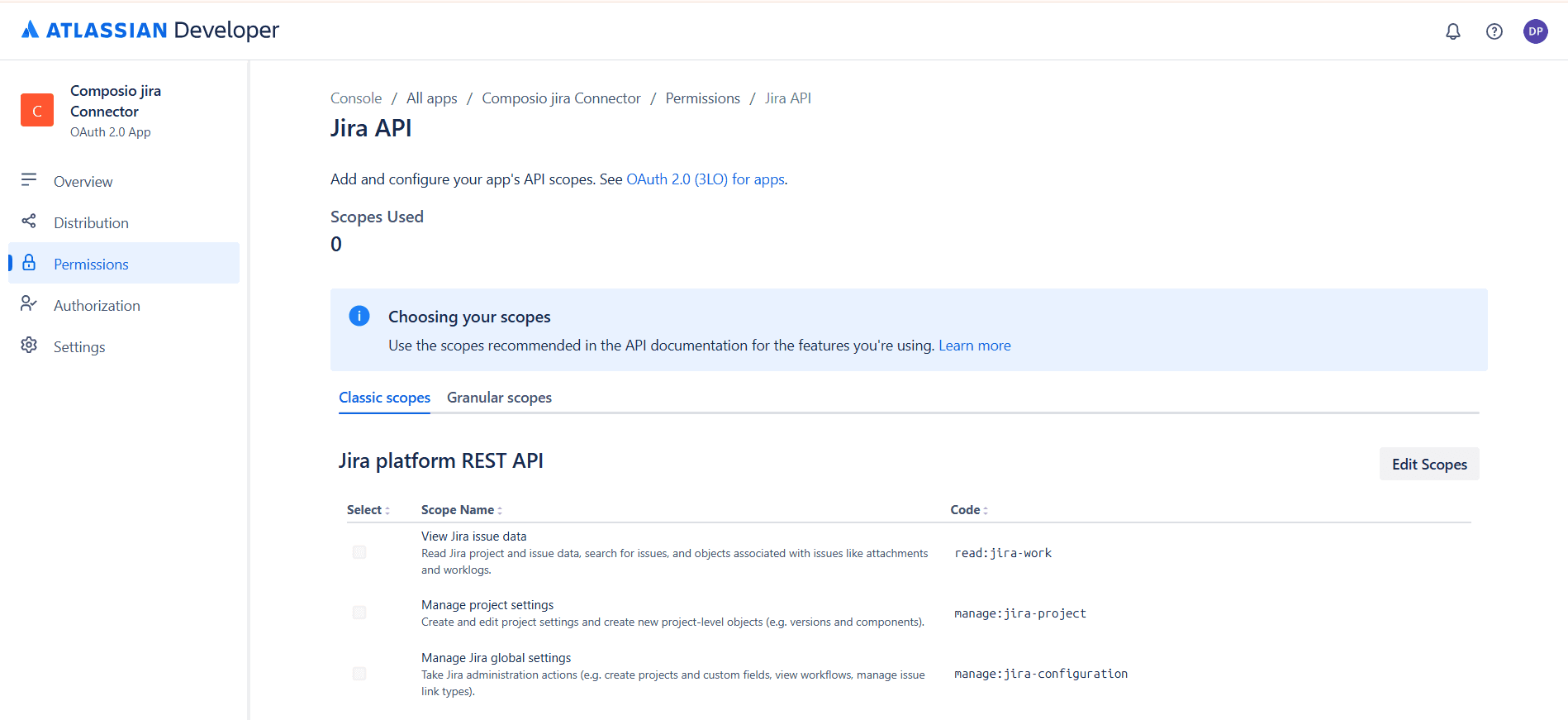The width and height of the screenshot is (1568, 720).
Task: Check the Manage Jira global settings checkbox
Action: pyautogui.click(x=359, y=674)
